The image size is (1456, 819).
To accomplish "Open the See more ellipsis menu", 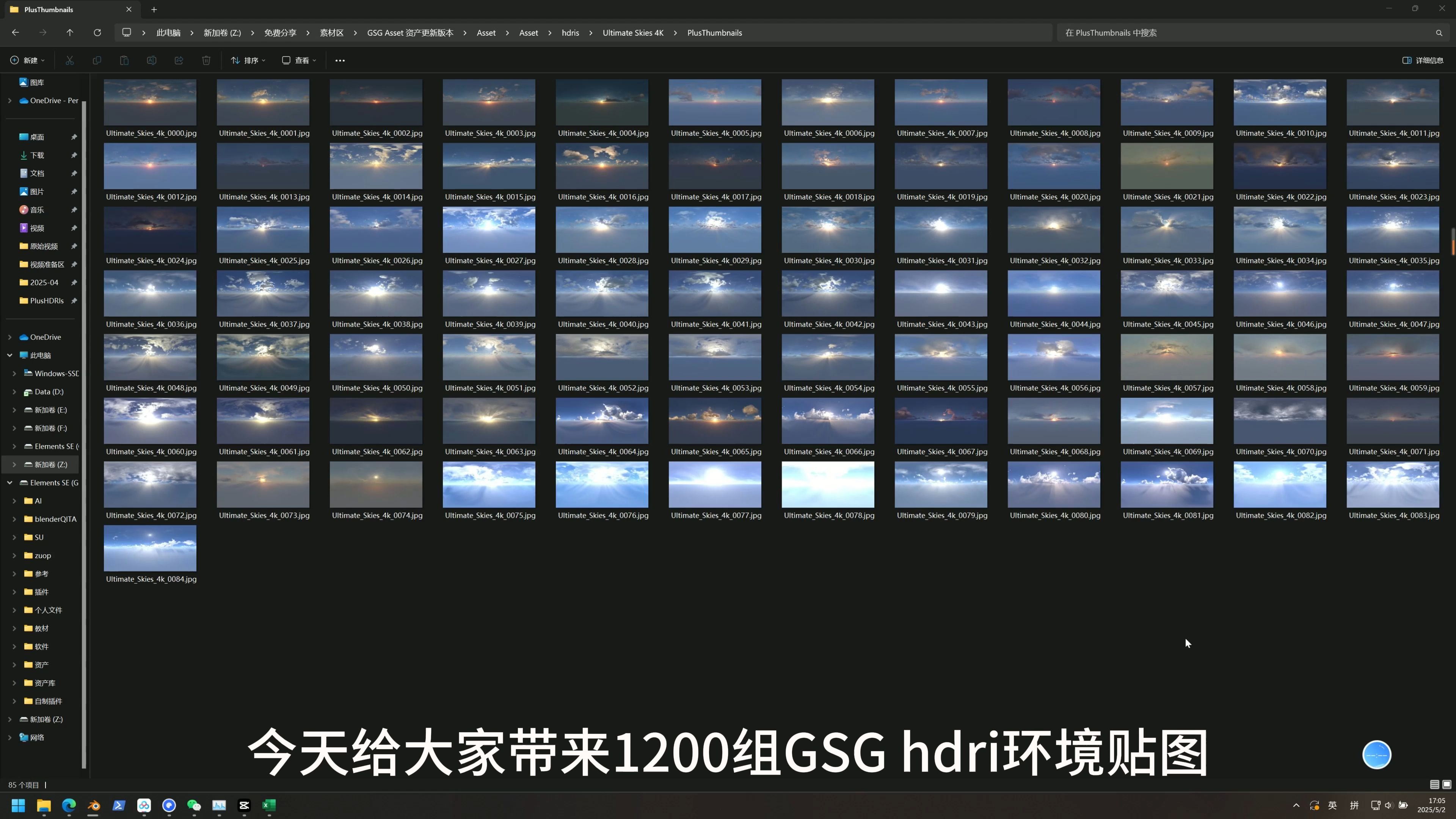I will click(340, 61).
